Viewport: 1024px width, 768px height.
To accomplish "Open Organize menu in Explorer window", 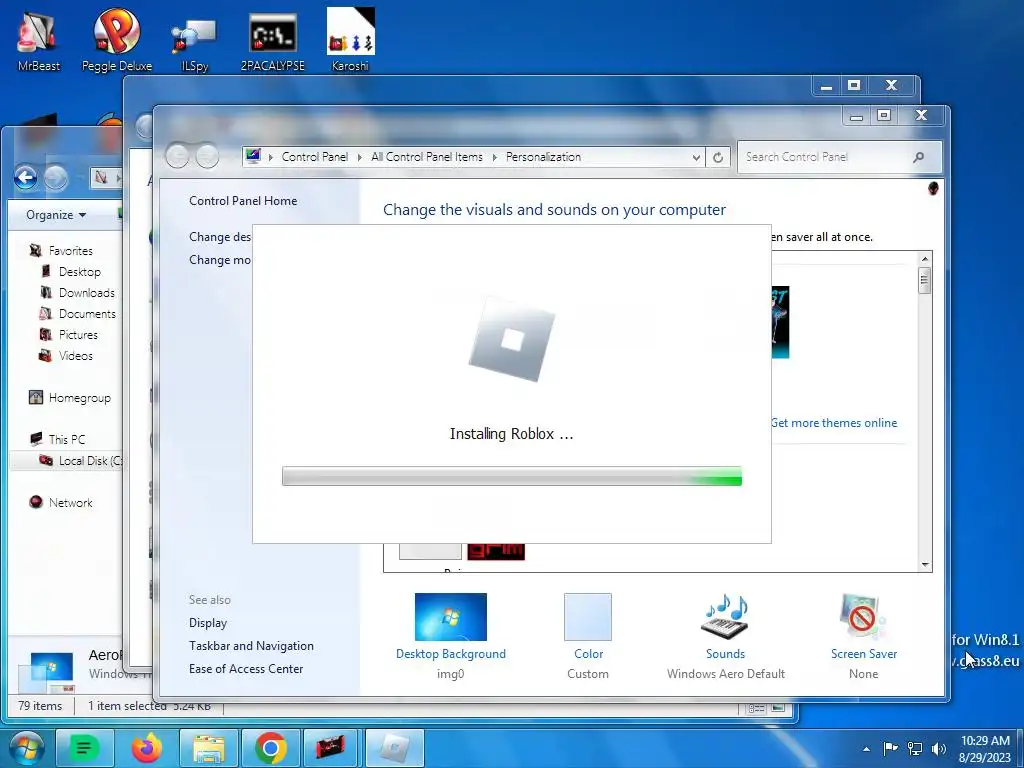I will 56,215.
